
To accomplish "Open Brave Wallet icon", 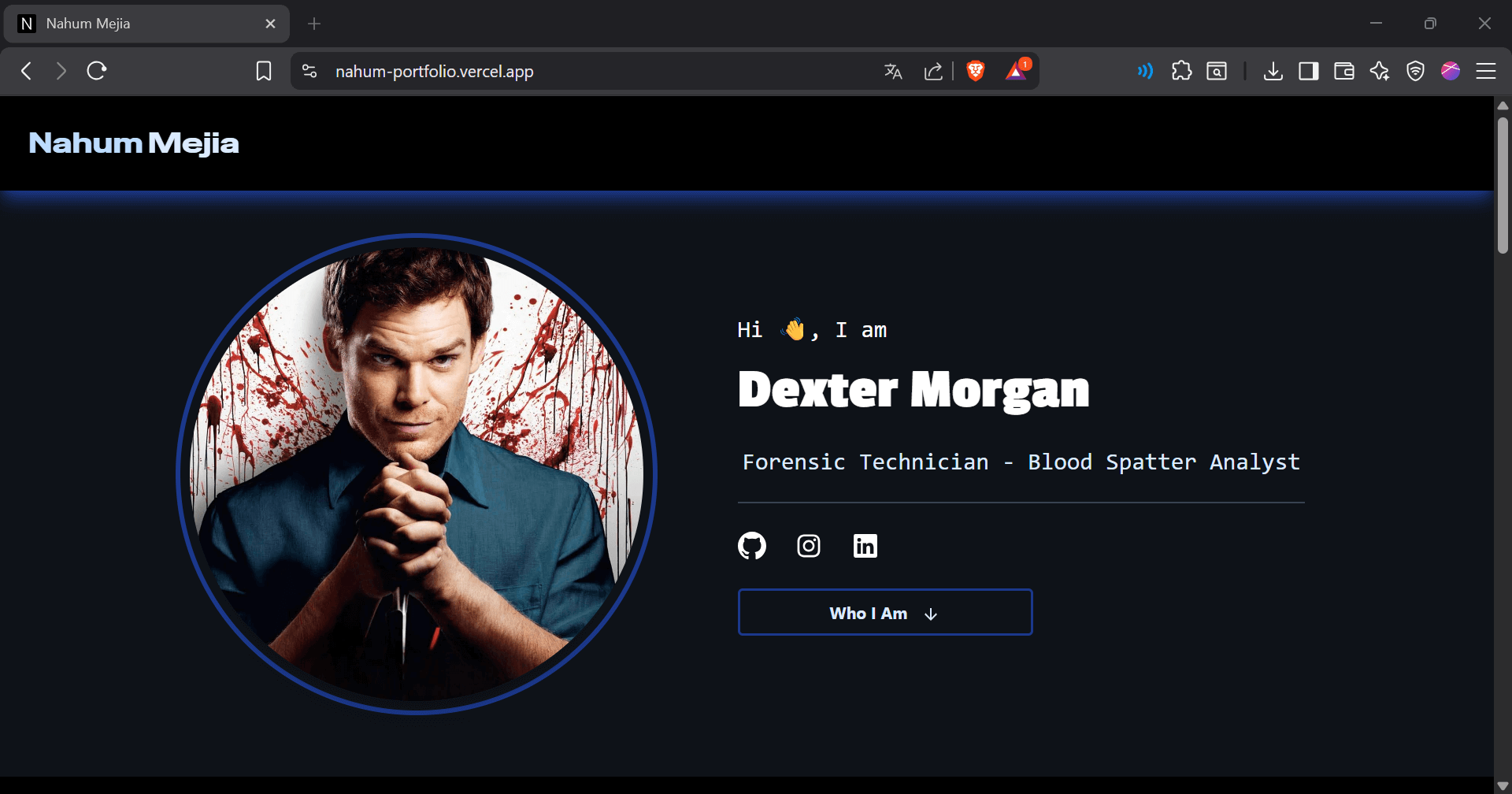I will click(1343, 71).
